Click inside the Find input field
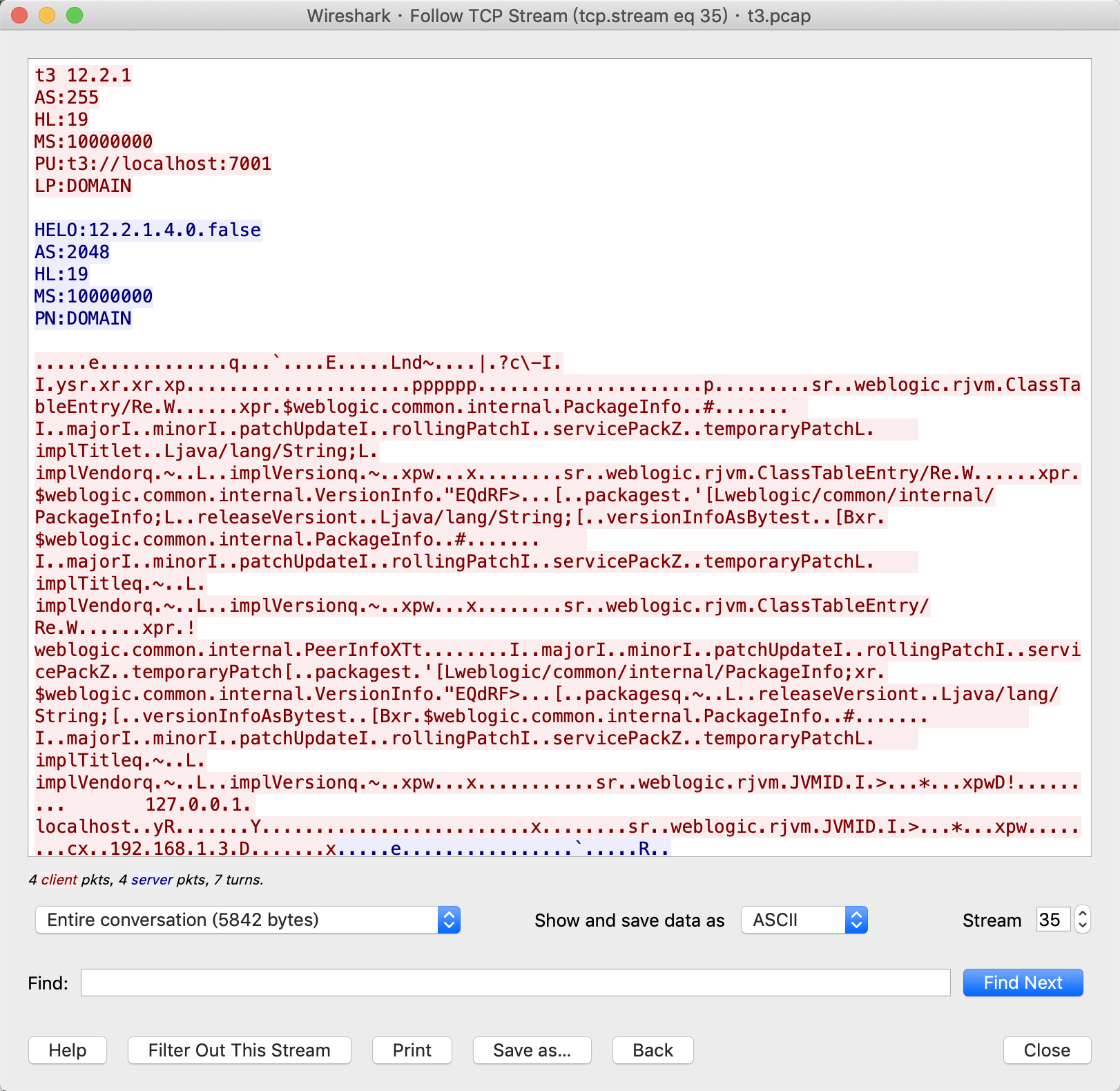This screenshot has height=1091, width=1120. (514, 983)
